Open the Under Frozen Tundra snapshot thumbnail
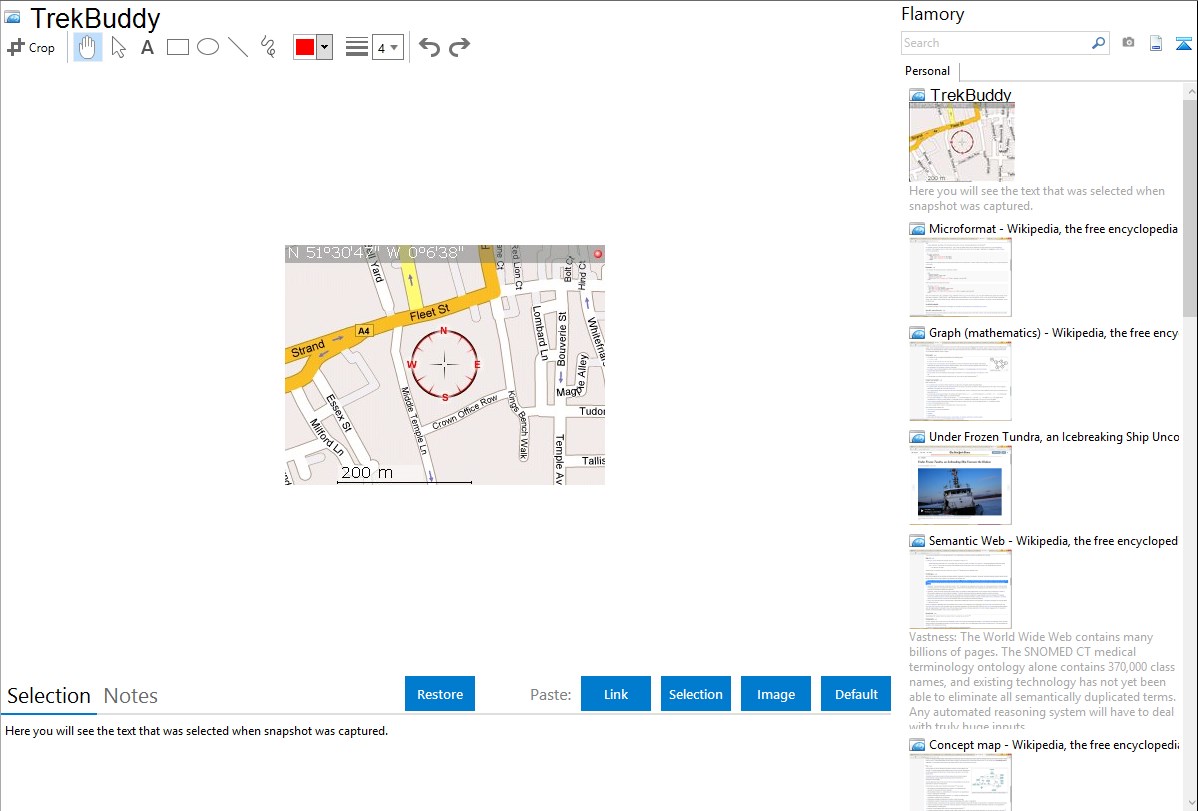The image size is (1198, 811). pos(960,485)
